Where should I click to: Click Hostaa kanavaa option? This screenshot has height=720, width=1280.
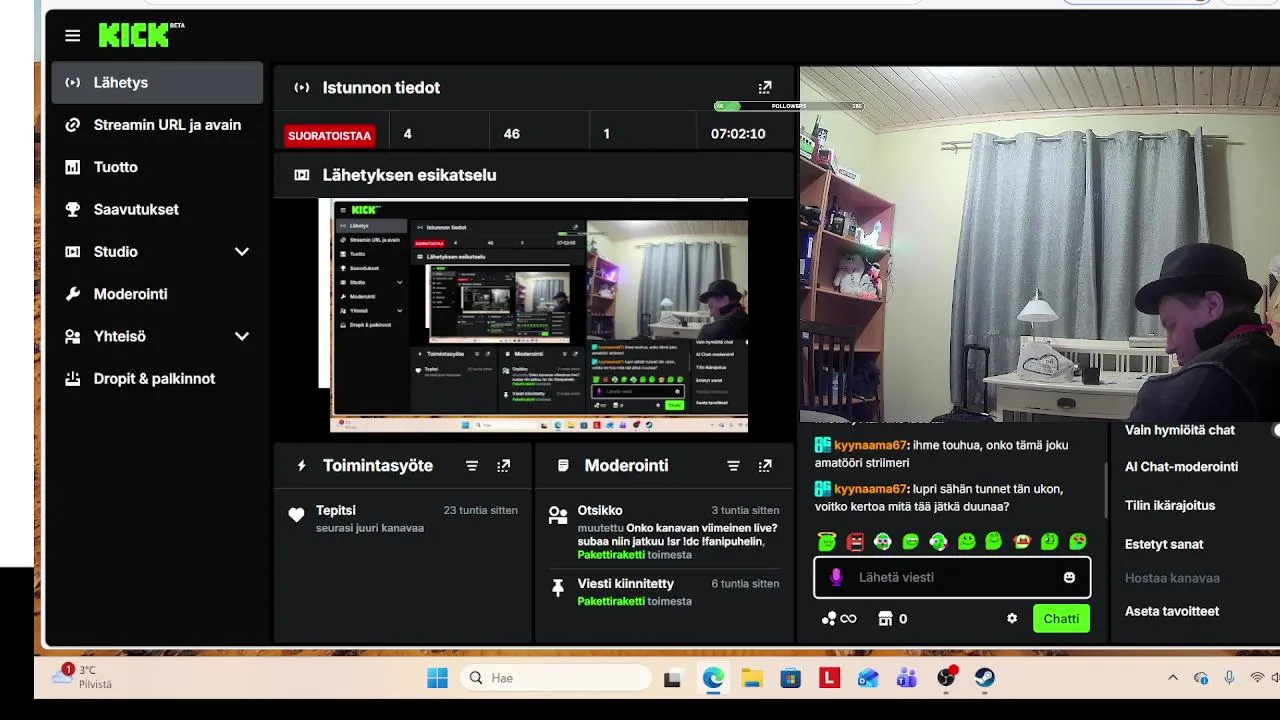tap(1172, 578)
